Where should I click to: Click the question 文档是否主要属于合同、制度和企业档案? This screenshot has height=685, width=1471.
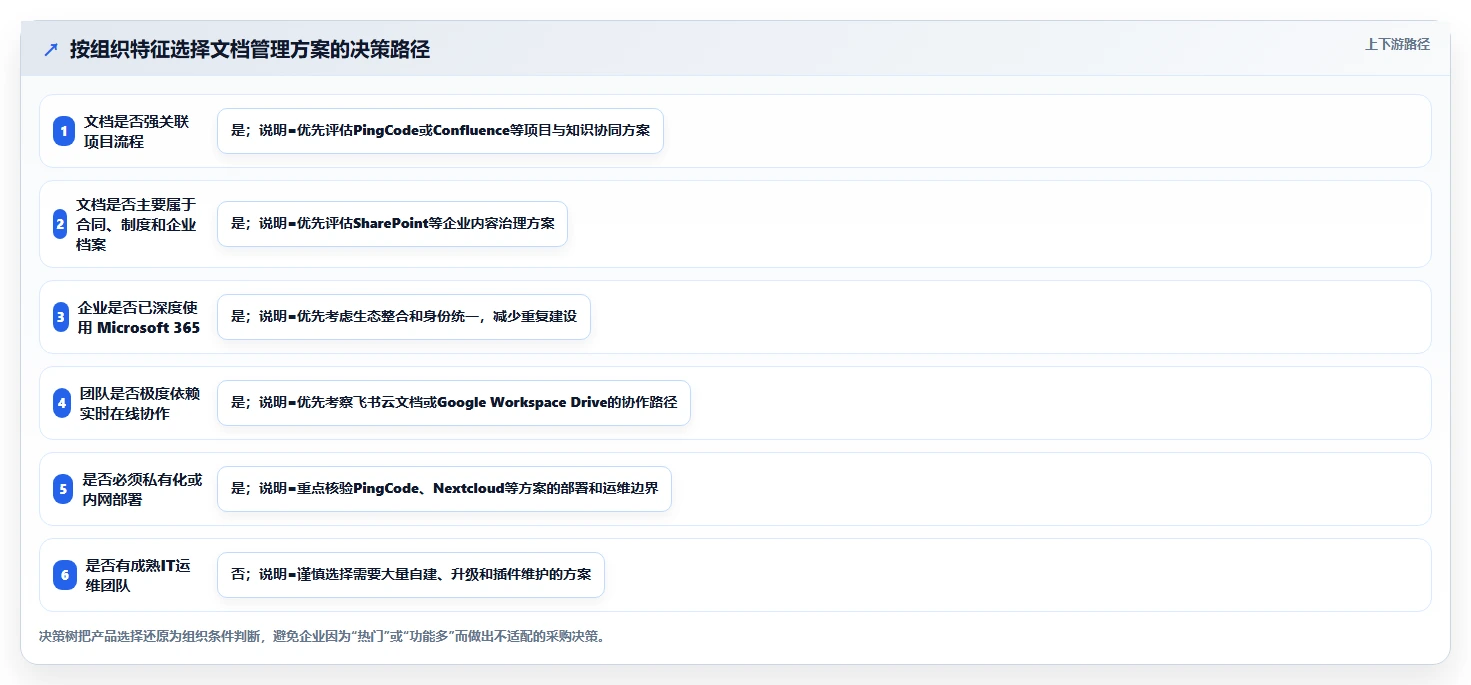[x=136, y=224]
